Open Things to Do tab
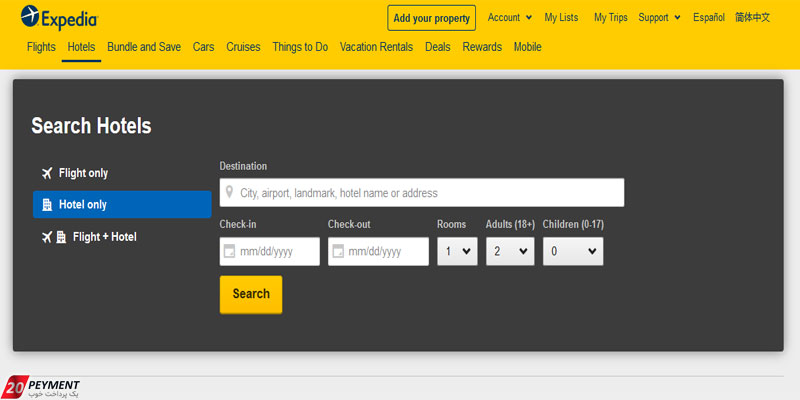The height and width of the screenshot is (400, 800). pos(300,47)
